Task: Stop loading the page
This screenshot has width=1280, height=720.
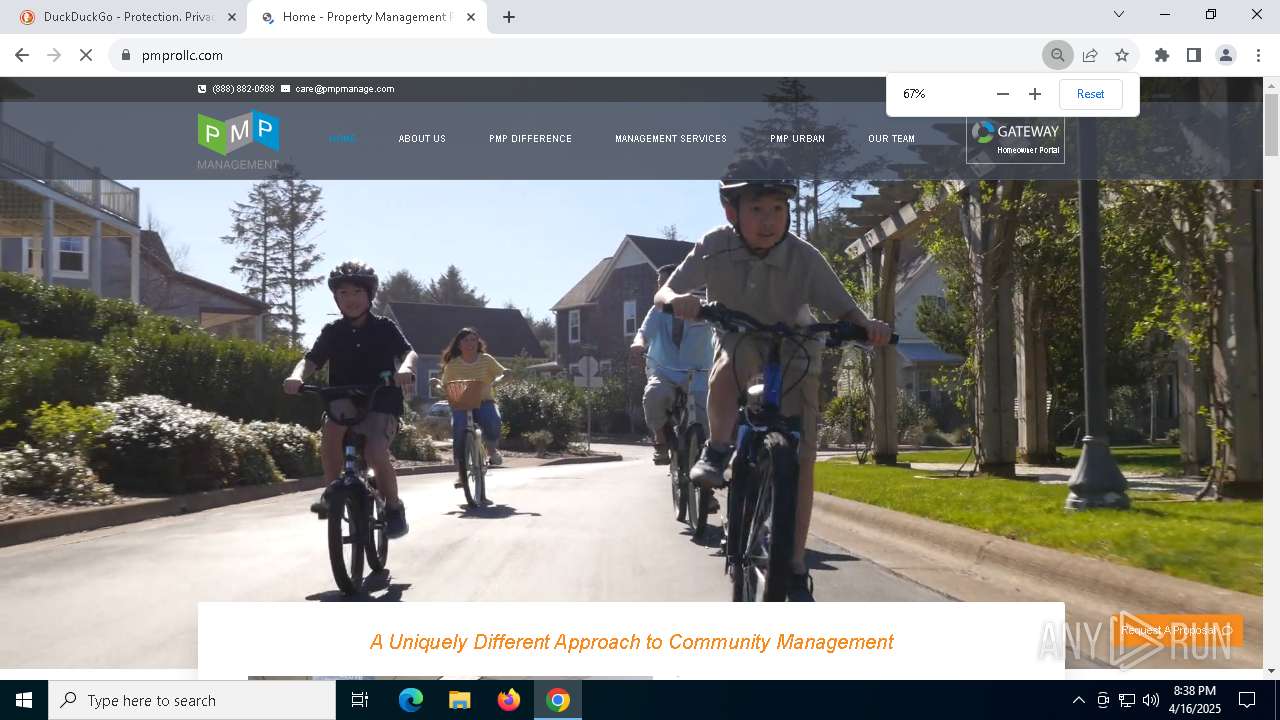Action: [86, 55]
